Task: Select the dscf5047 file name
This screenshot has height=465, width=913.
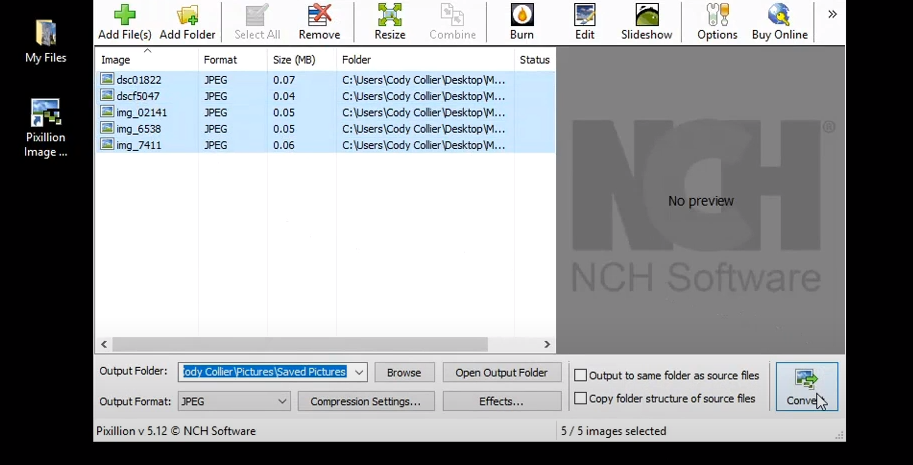Action: pos(137,96)
